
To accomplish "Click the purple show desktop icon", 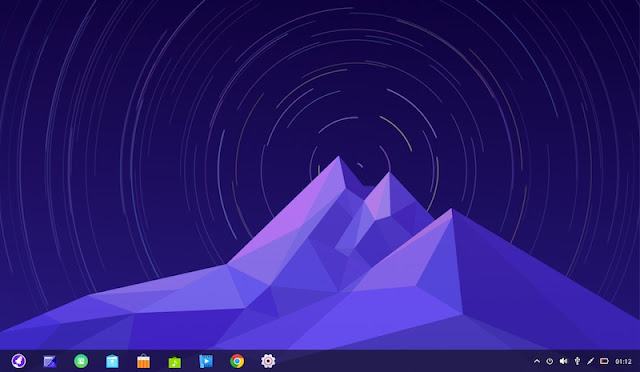I will [50, 361].
